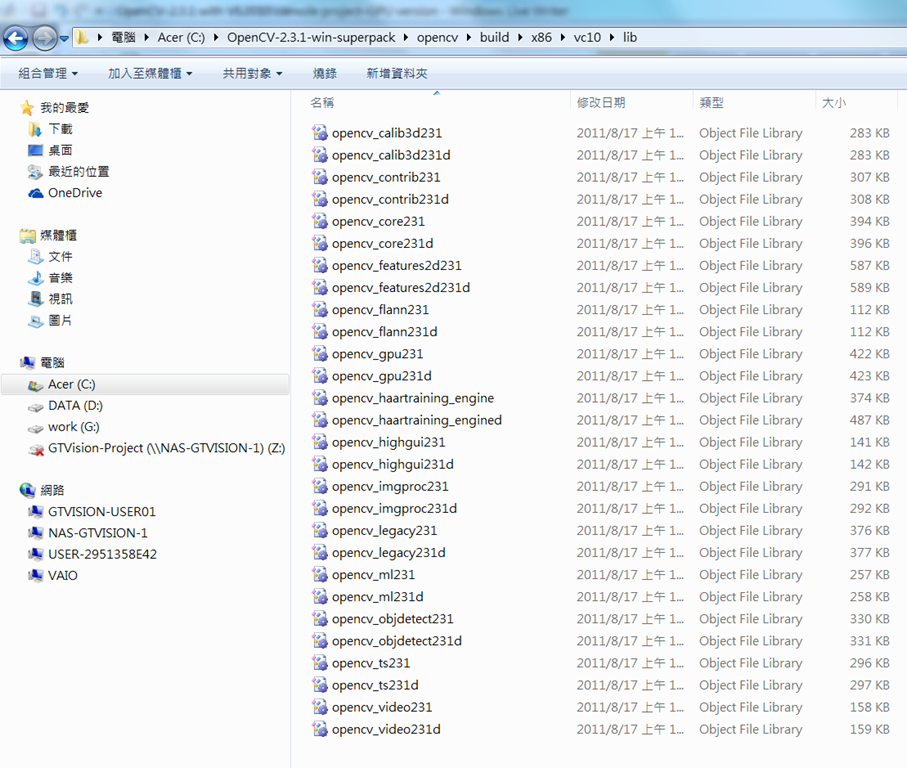Select file name opencv_imgproc231
This screenshot has width=907, height=768.
[x=390, y=486]
